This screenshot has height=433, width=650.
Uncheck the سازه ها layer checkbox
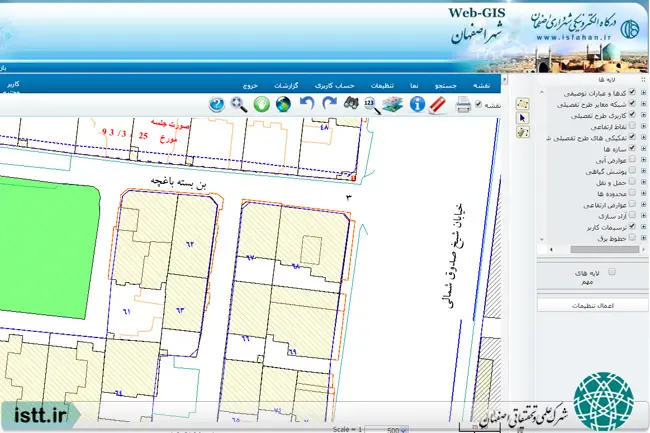(632, 148)
